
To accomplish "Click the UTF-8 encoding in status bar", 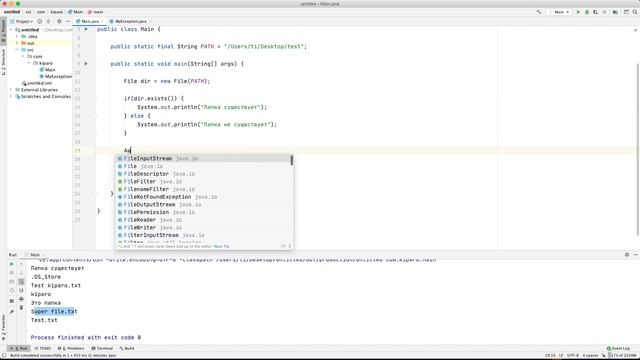I will coord(573,356).
